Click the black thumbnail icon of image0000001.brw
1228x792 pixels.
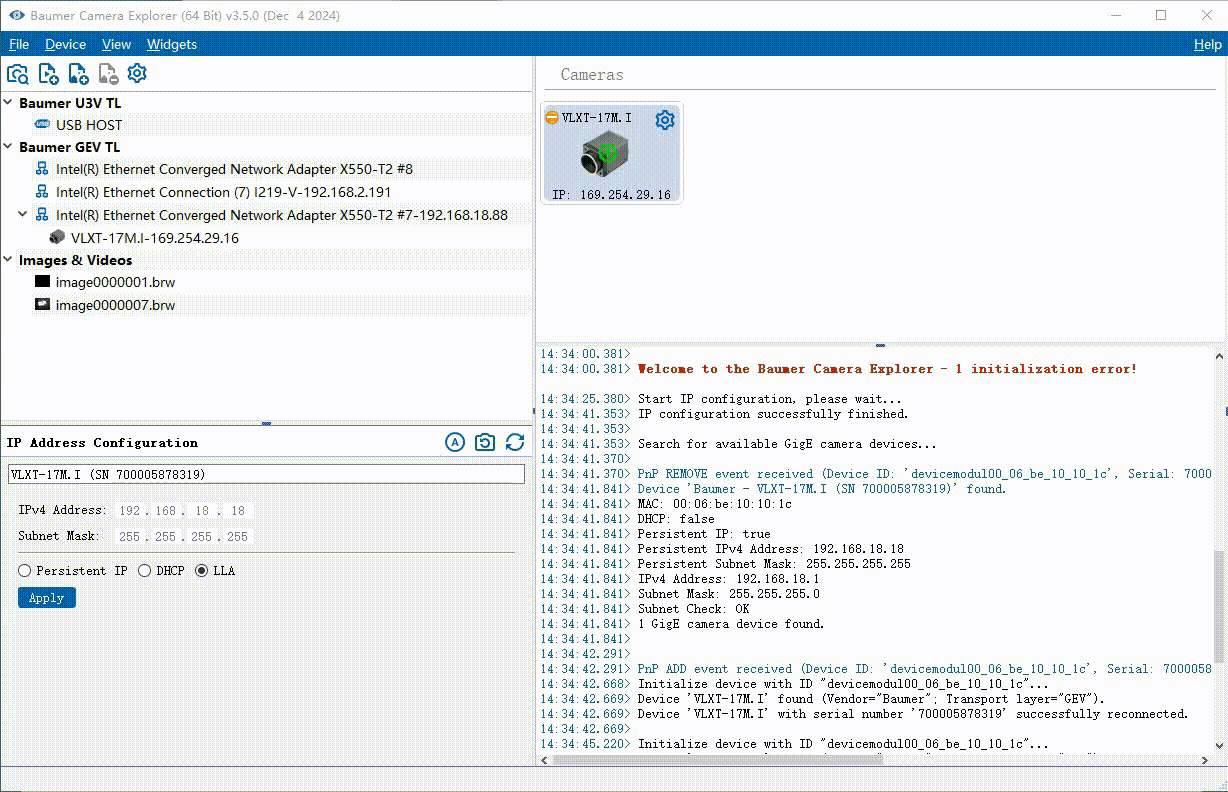42,282
